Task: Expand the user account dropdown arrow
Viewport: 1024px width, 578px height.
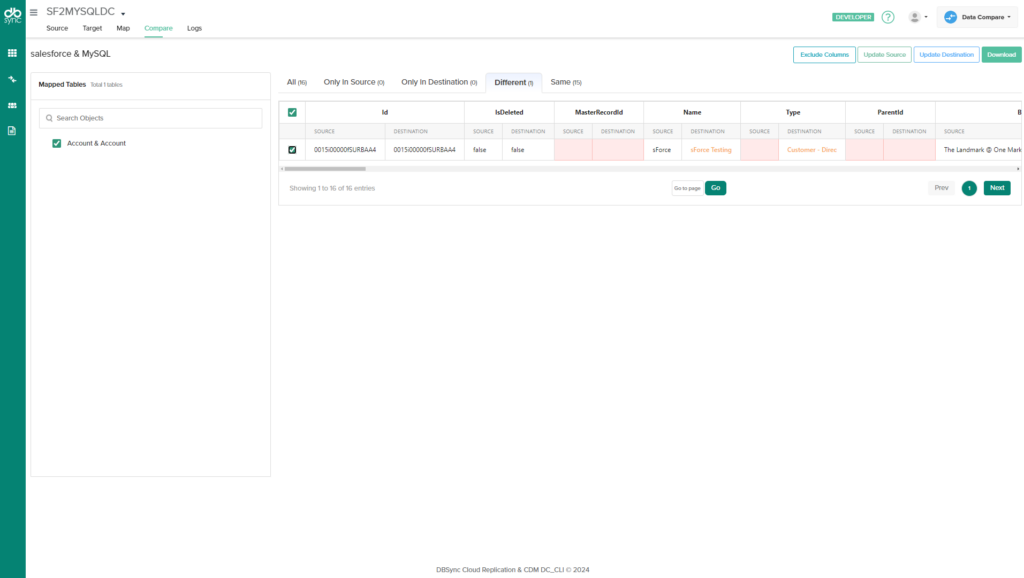Action: [925, 17]
